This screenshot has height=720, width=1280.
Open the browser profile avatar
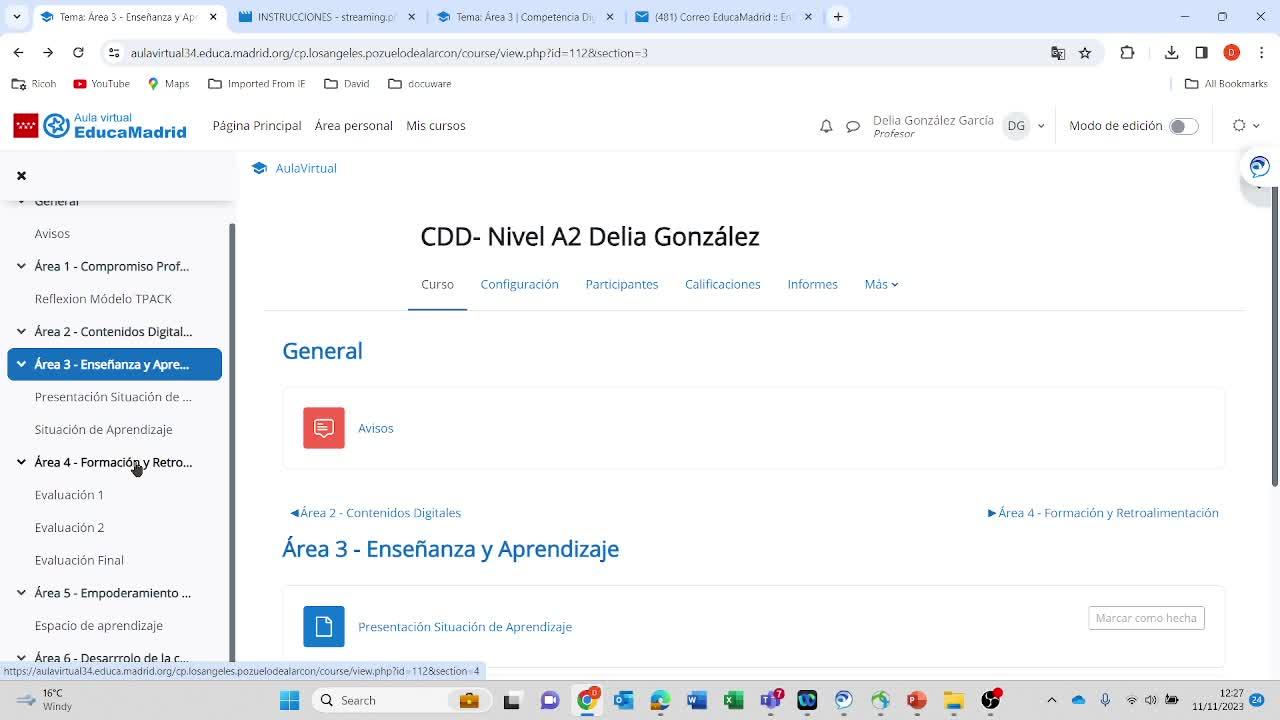coord(1232,53)
